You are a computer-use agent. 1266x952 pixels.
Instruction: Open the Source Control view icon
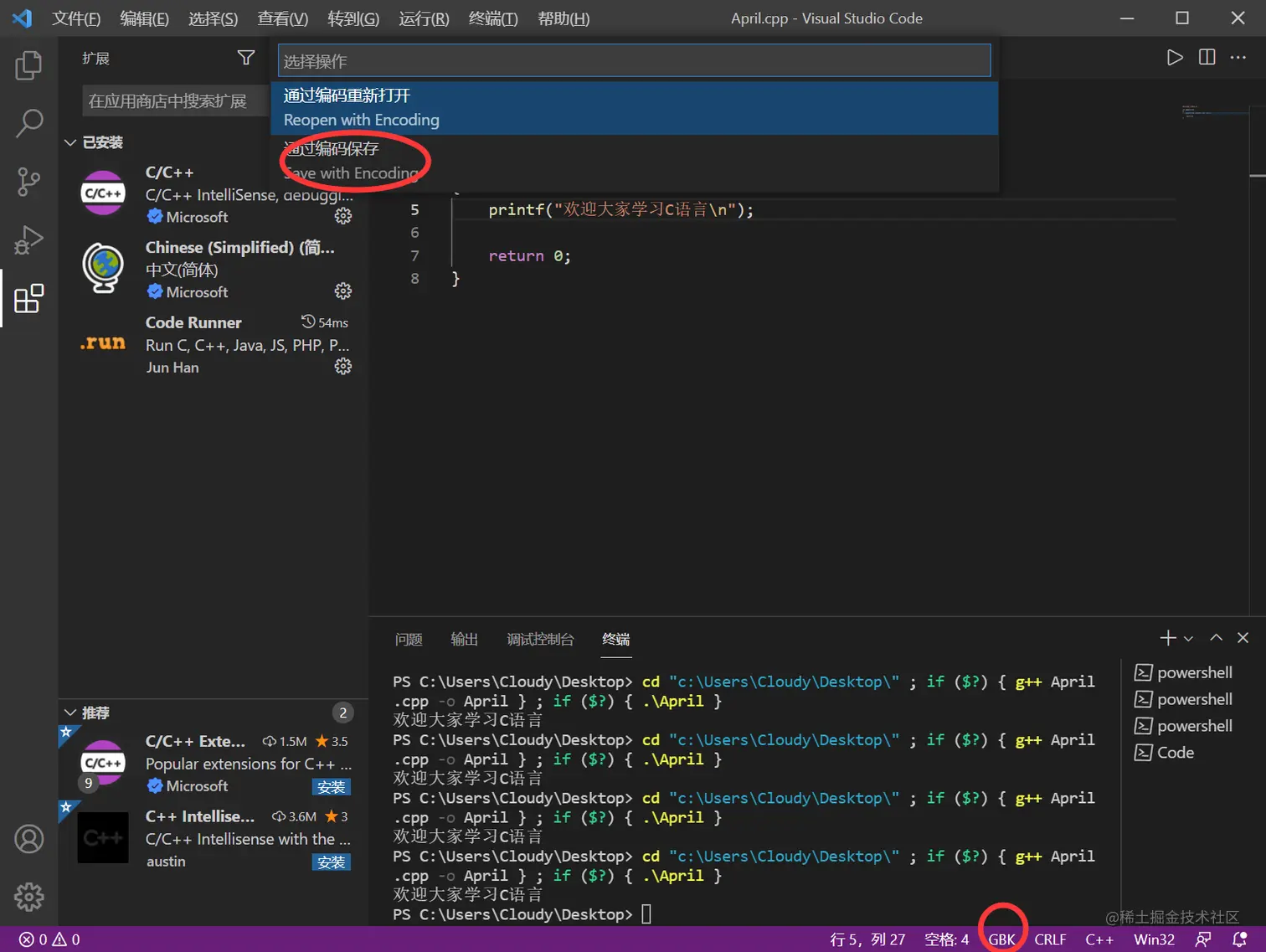pos(28,182)
